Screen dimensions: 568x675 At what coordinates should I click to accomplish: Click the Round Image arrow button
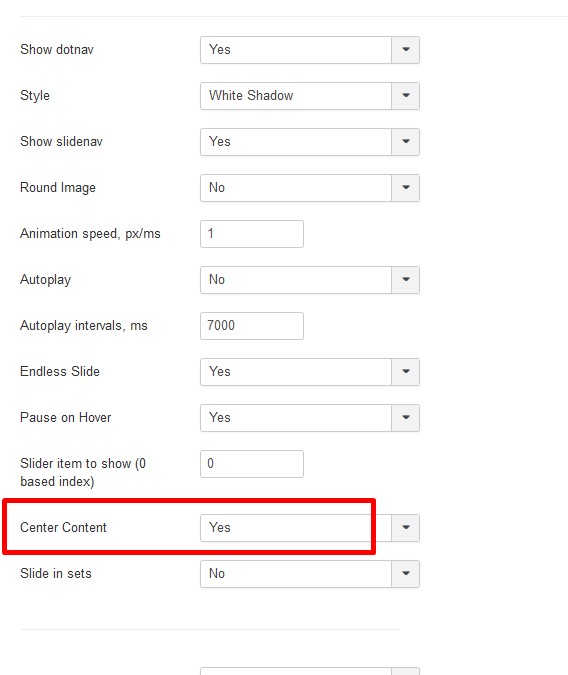click(406, 188)
